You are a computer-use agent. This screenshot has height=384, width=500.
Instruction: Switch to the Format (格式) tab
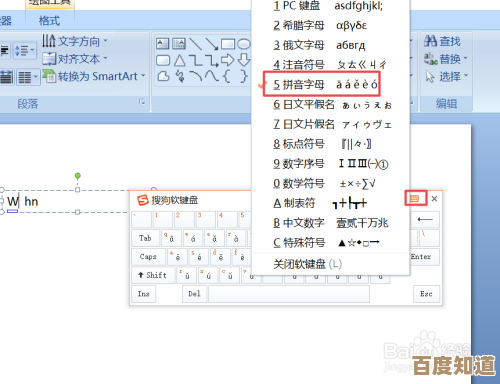pyautogui.click(x=49, y=21)
